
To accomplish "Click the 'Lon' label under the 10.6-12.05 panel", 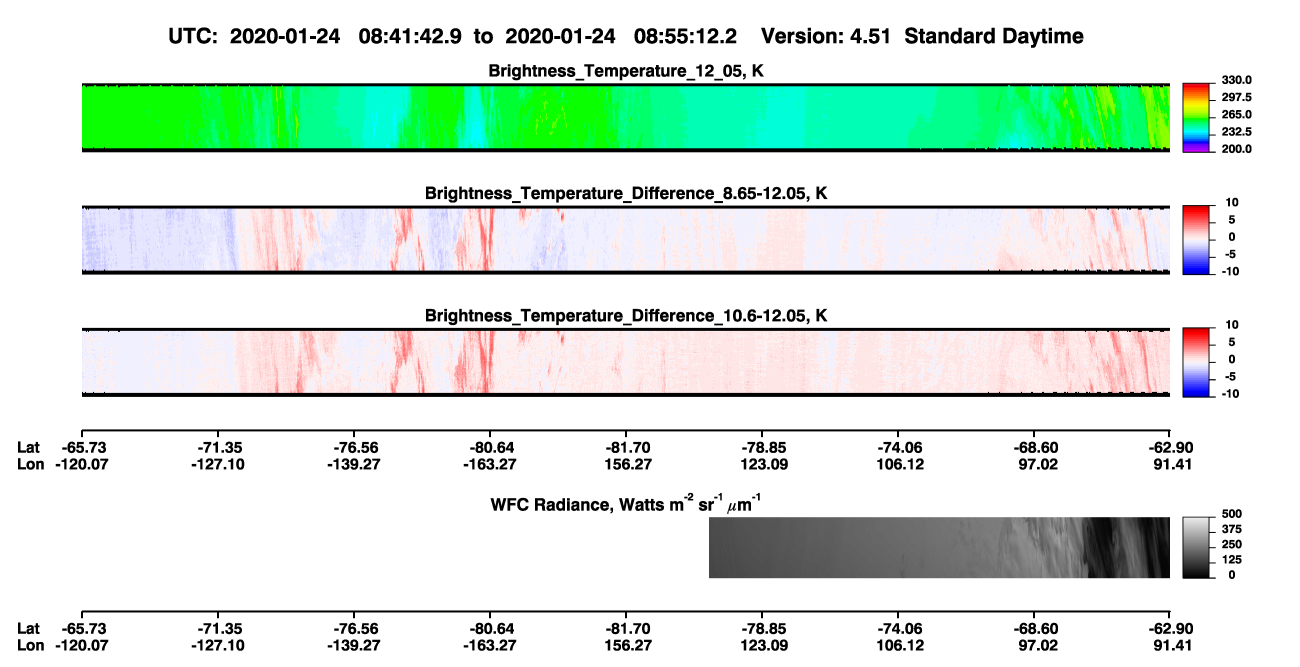I will pos(30,463).
